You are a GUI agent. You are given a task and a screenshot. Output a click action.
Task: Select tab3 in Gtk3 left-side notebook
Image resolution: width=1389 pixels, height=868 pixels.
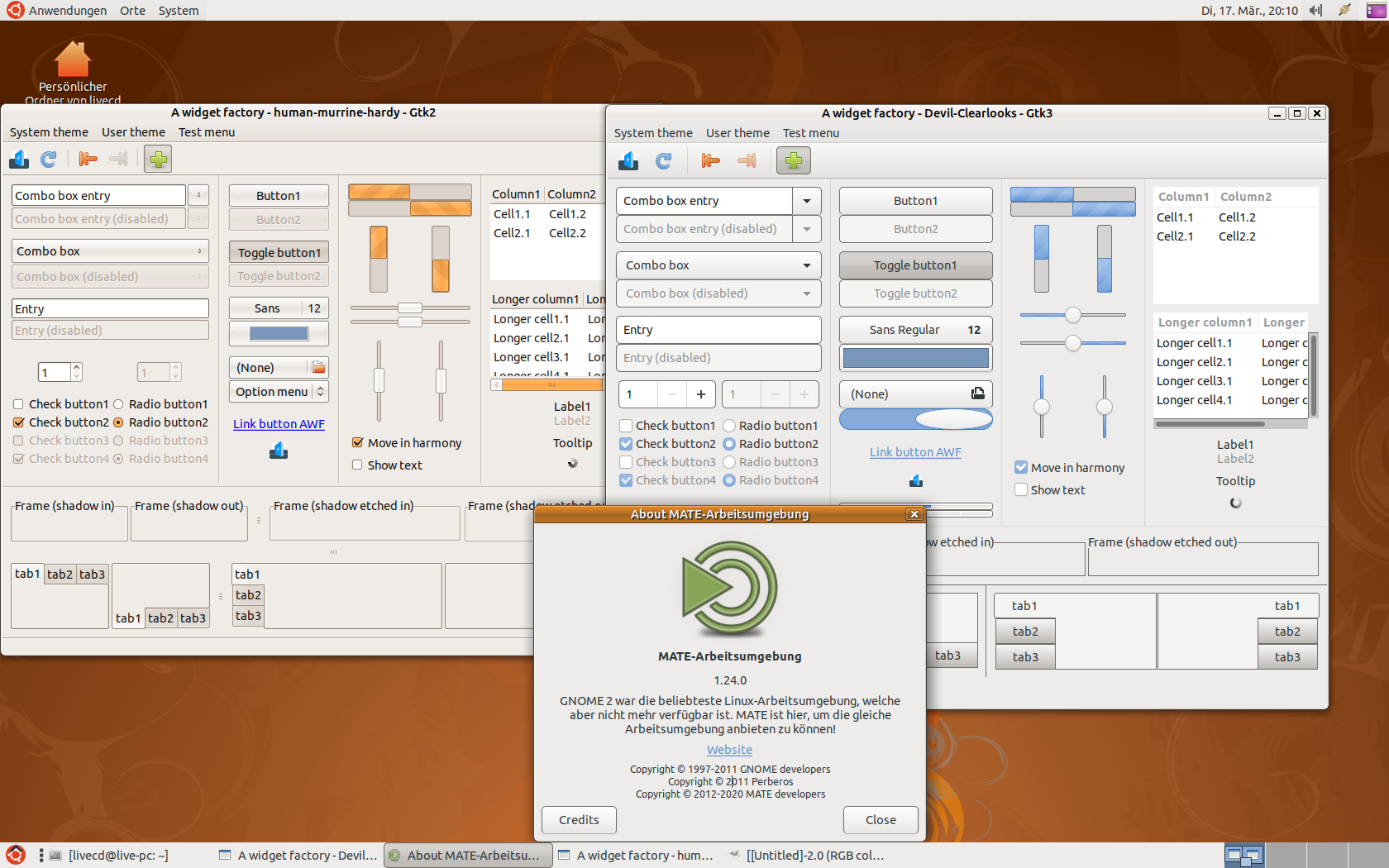click(x=1025, y=657)
